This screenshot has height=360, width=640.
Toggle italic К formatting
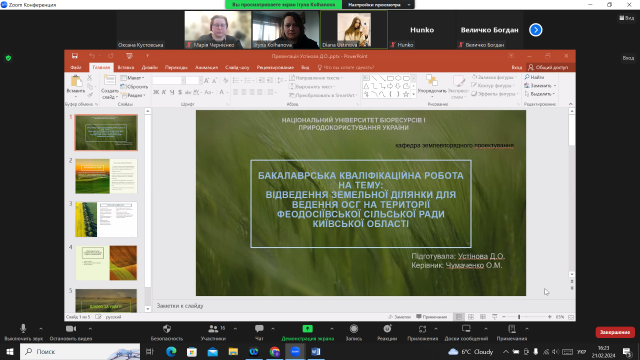pos(164,93)
